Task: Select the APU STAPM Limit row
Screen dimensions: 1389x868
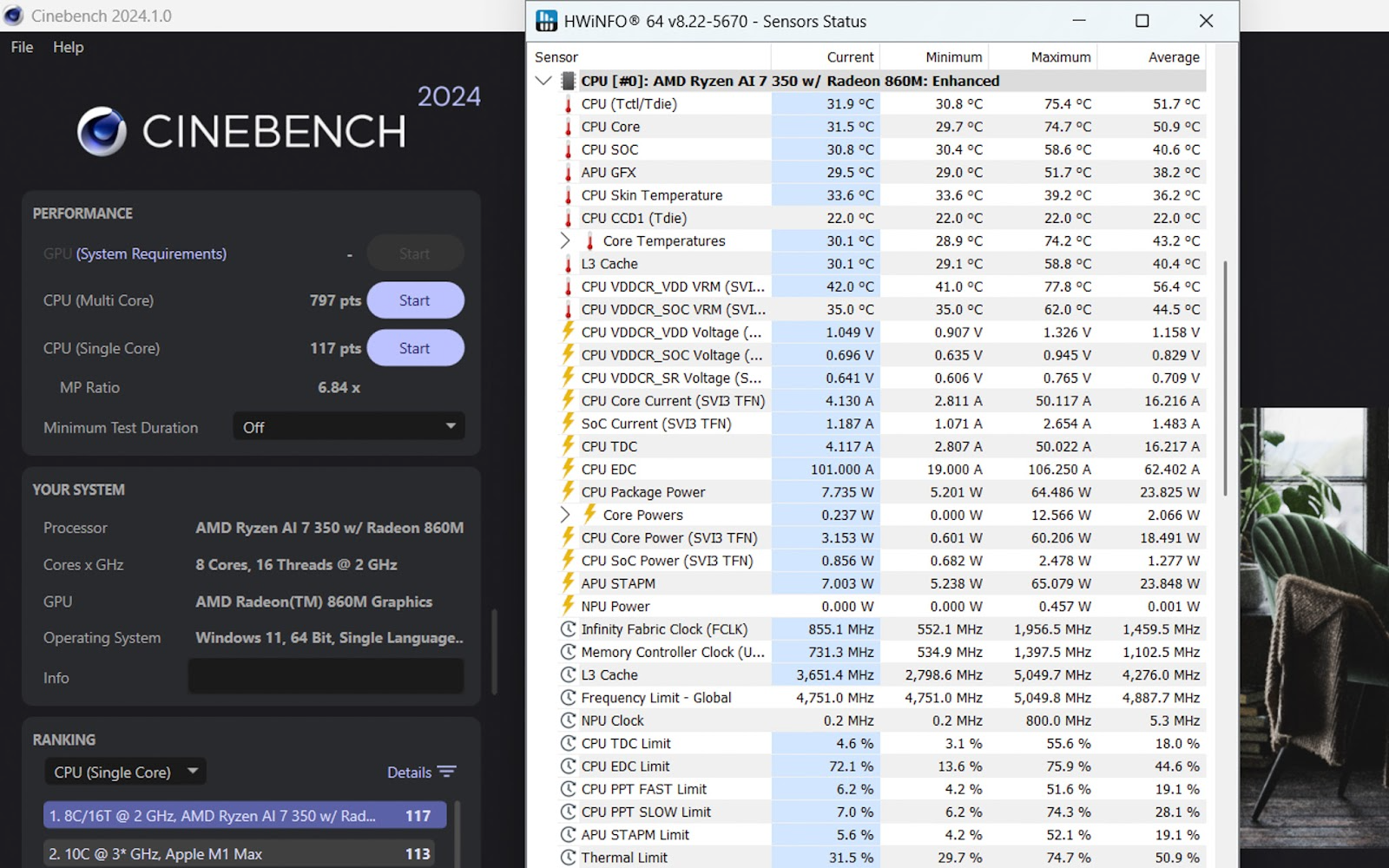Action: coord(881,834)
